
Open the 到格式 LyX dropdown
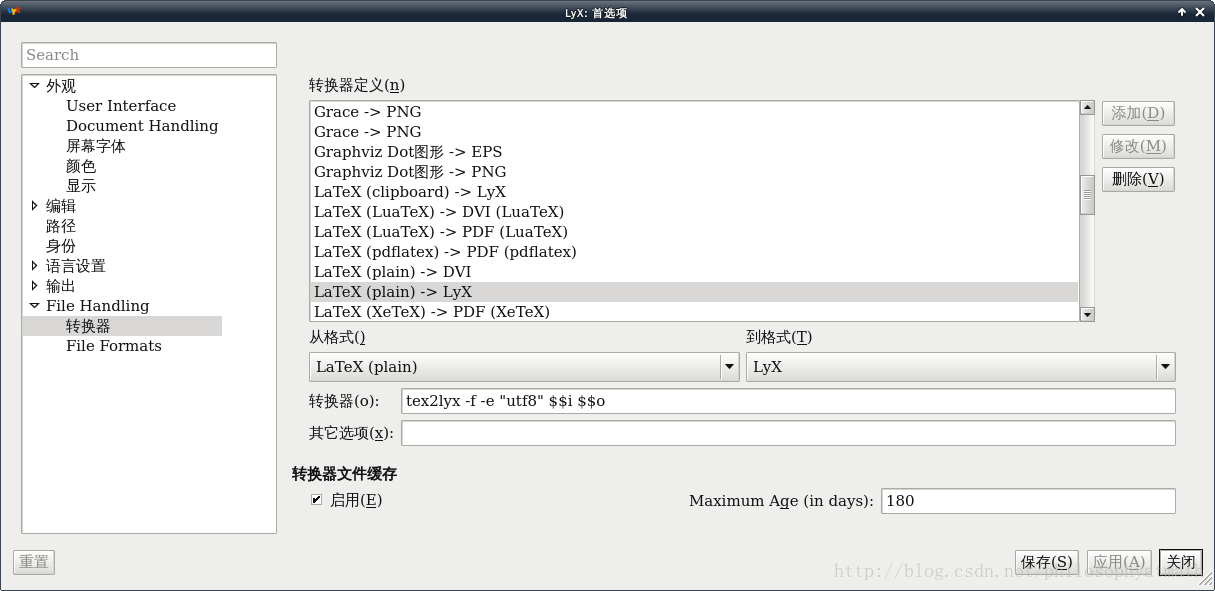tap(960, 367)
